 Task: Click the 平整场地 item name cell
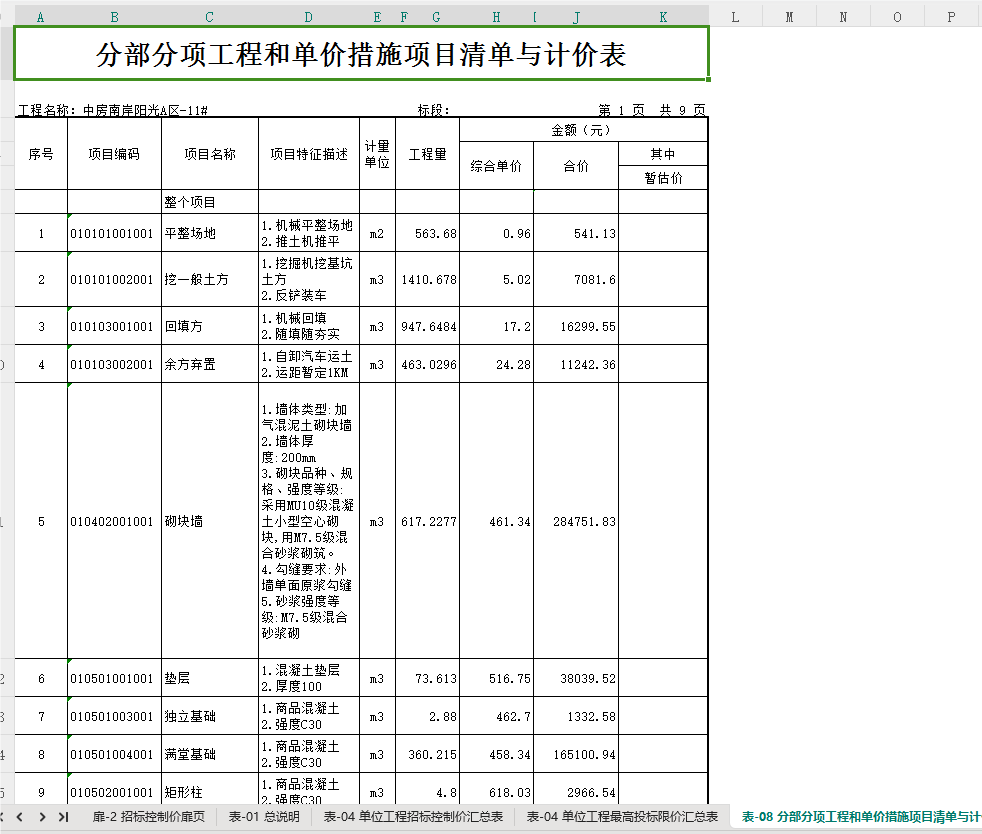coord(210,234)
